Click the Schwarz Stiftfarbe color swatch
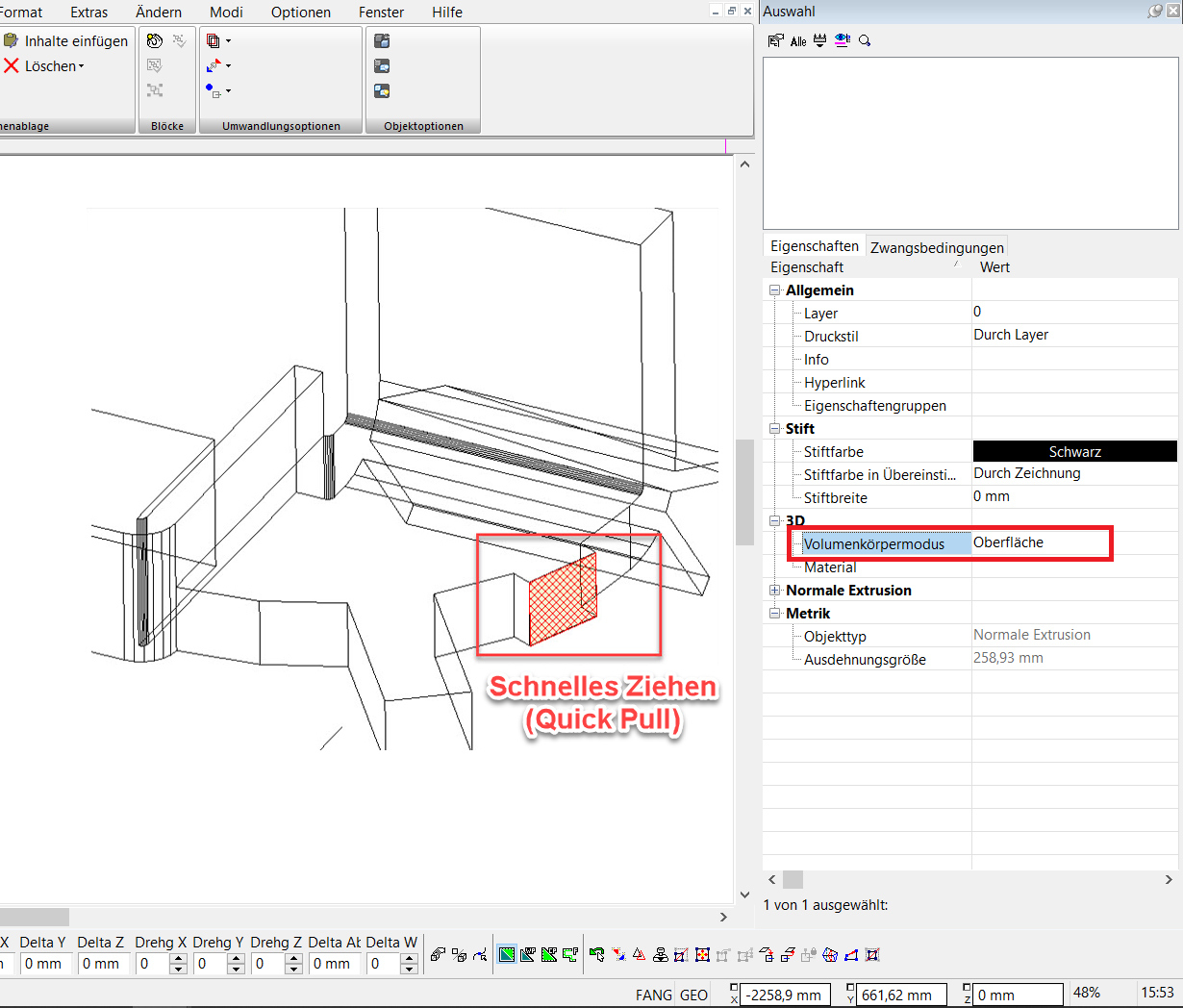Viewport: 1183px width, 1008px height. 1075,451
